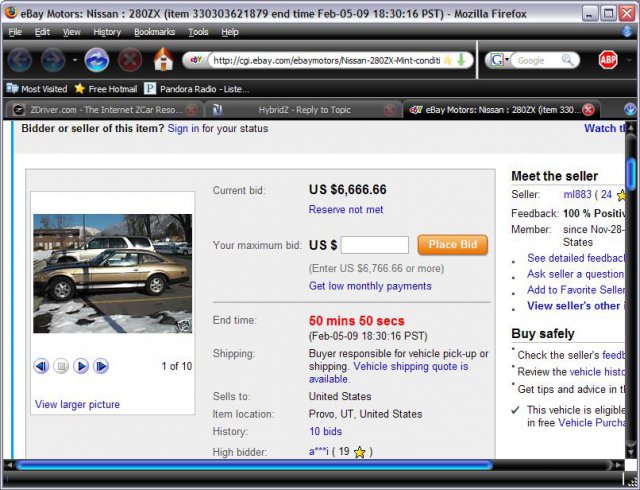Click the Google search magnifier icon
The image size is (640, 490).
(568, 60)
